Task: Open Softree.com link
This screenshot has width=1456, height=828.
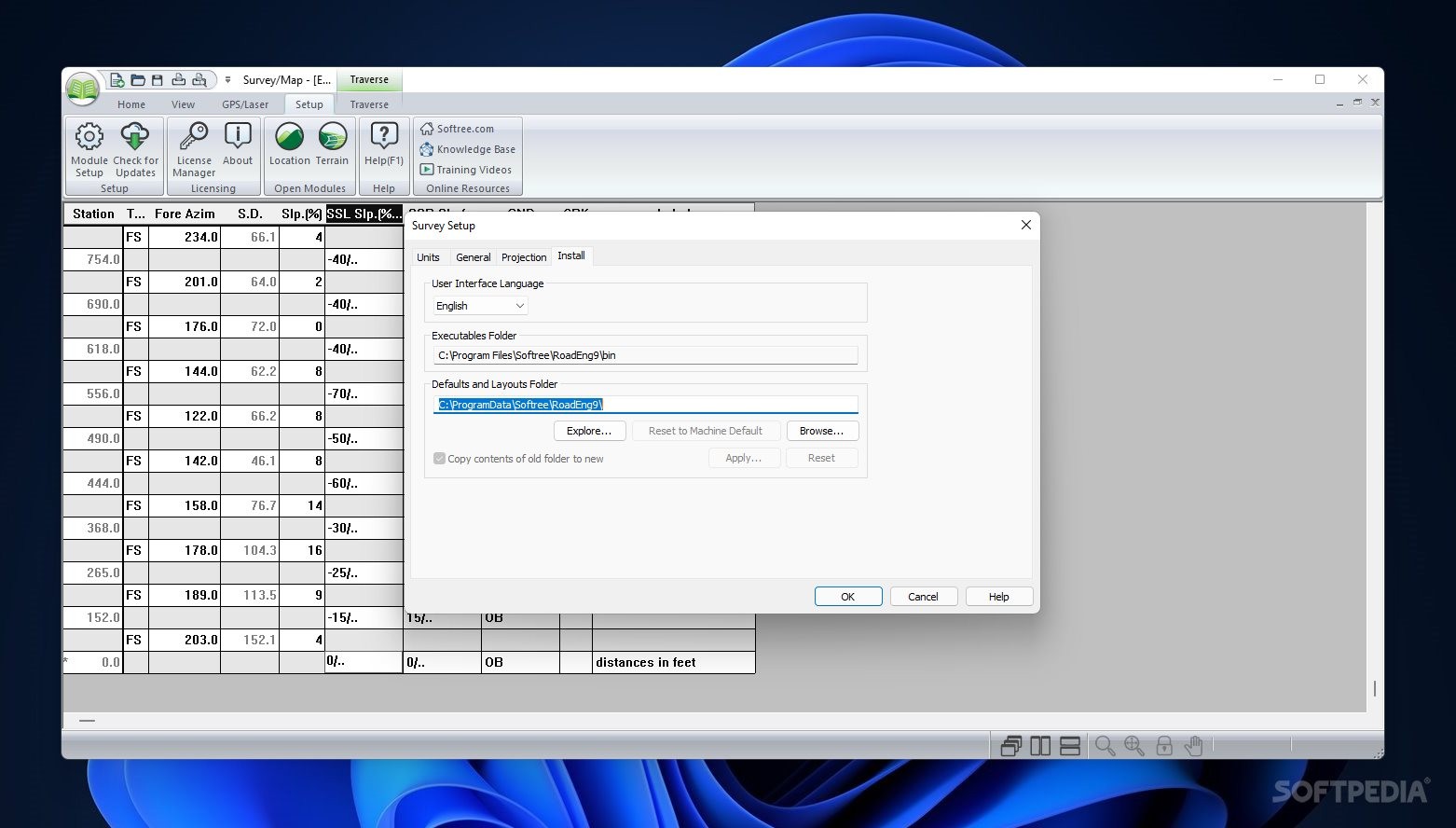Action: pos(457,129)
